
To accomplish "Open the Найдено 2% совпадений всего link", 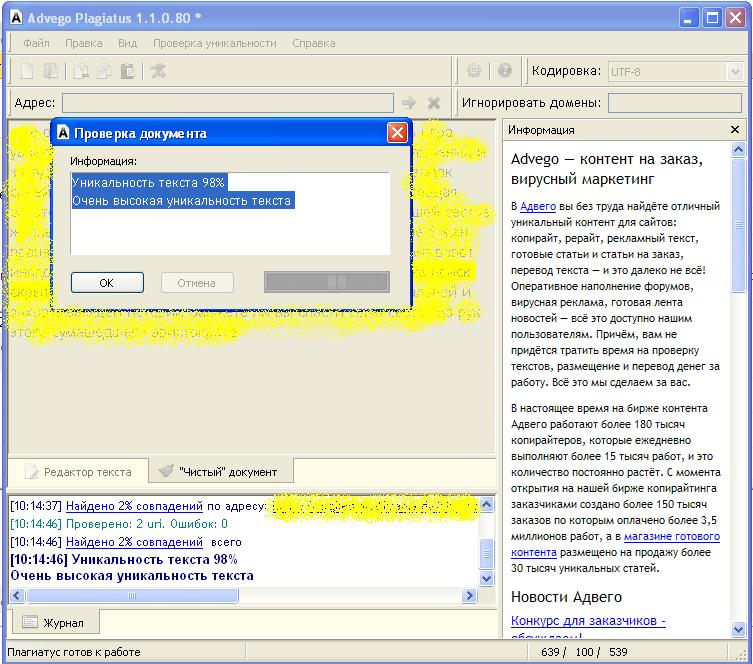I will pyautogui.click(x=134, y=542).
